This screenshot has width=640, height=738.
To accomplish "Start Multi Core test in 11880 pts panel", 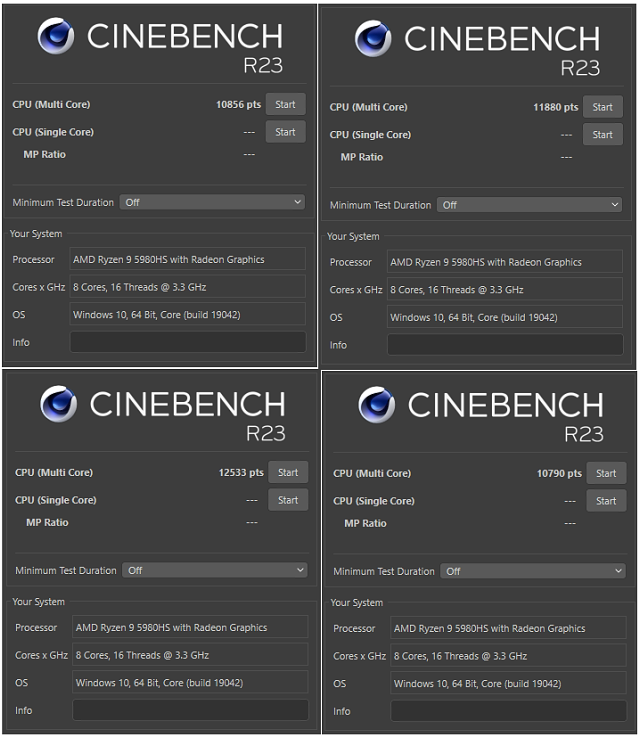I will (x=603, y=107).
